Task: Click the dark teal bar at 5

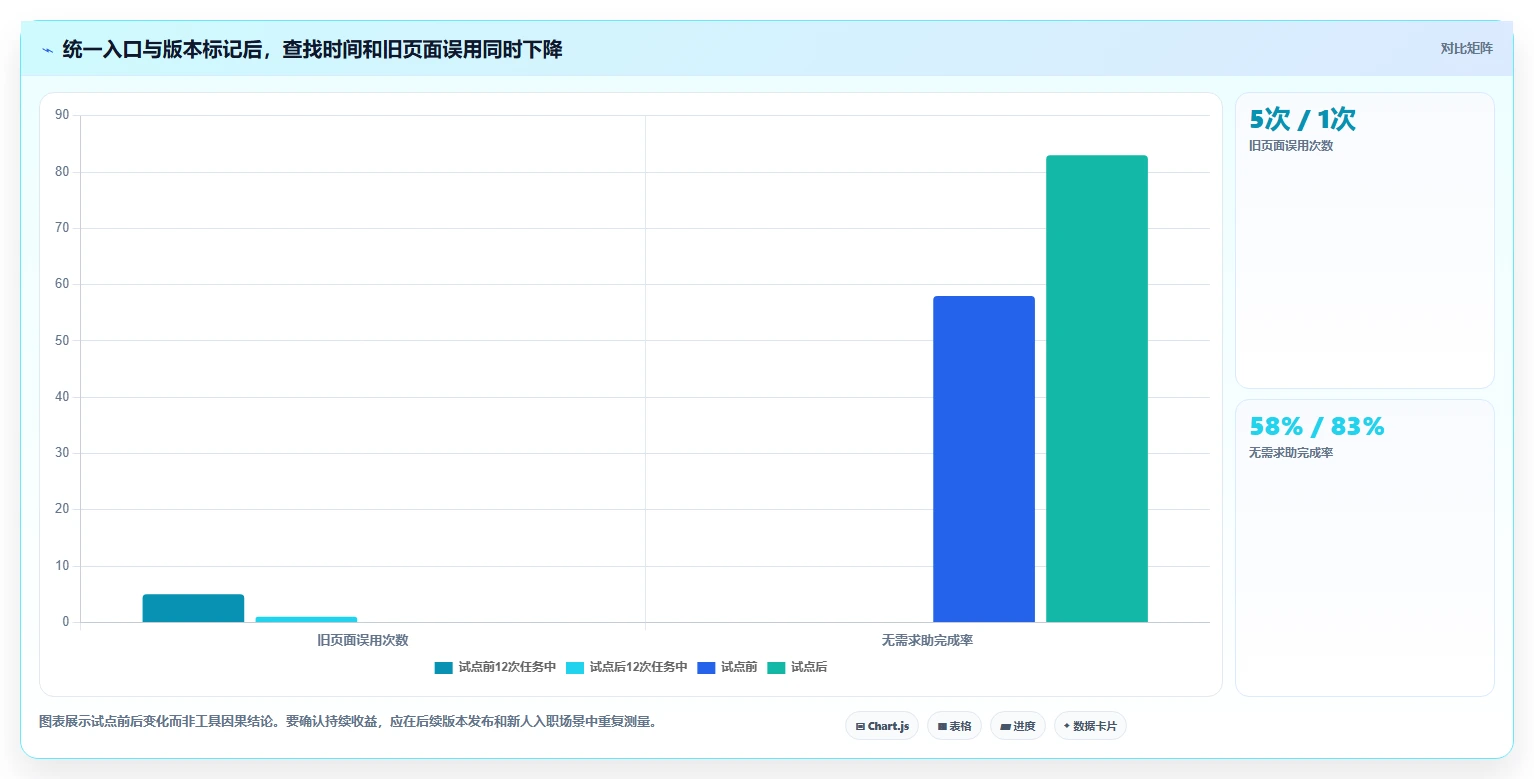Action: click(193, 608)
